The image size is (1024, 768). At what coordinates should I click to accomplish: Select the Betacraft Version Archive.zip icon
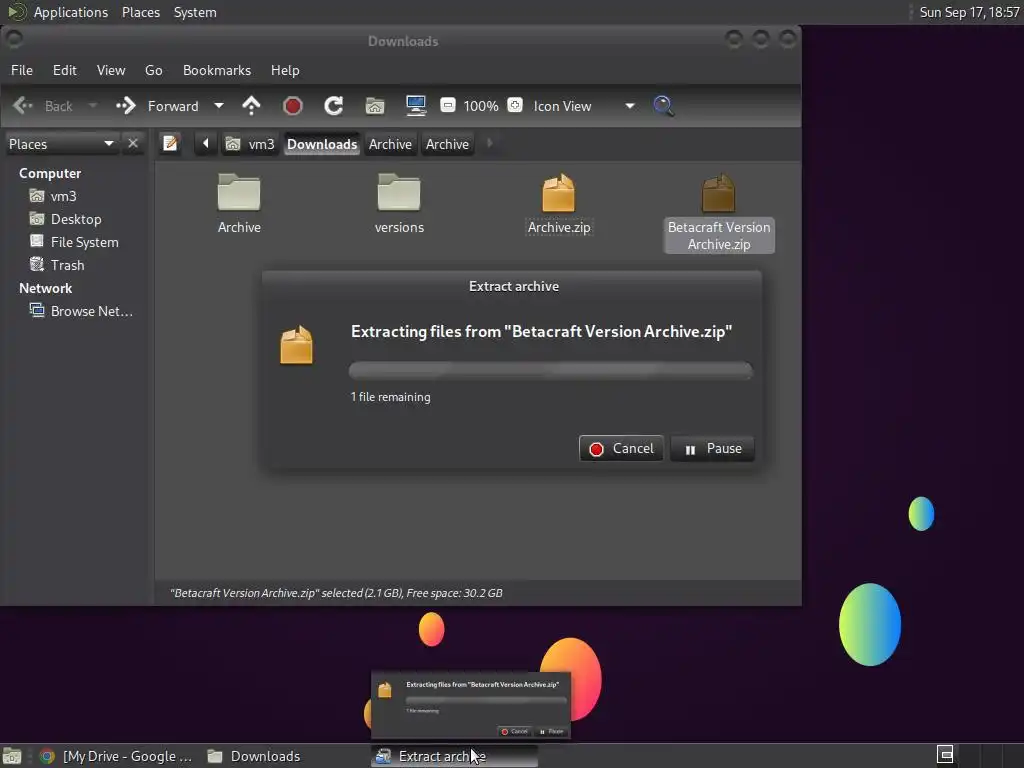tap(718, 193)
